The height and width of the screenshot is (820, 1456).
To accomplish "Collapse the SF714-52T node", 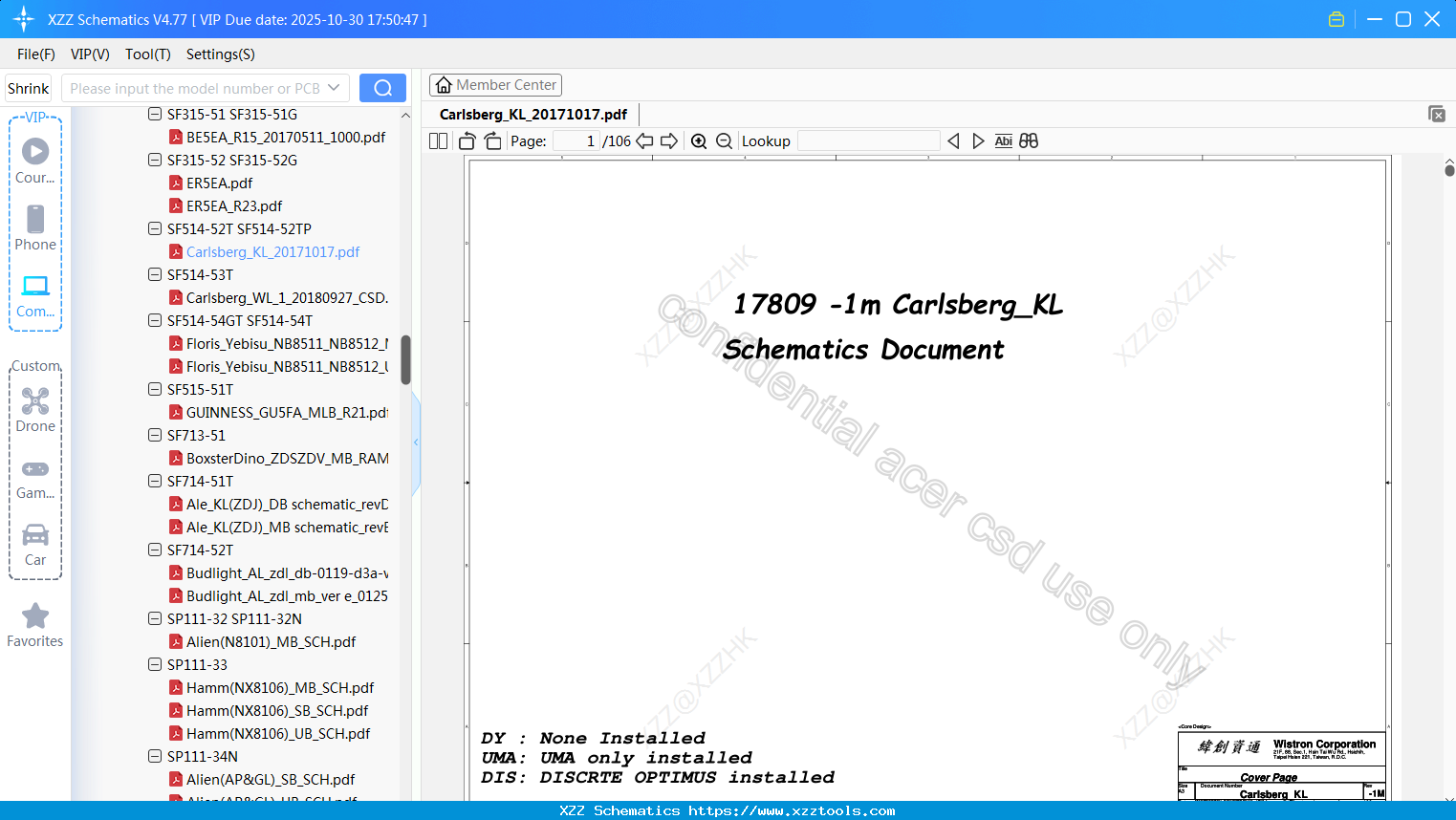I will 155,550.
